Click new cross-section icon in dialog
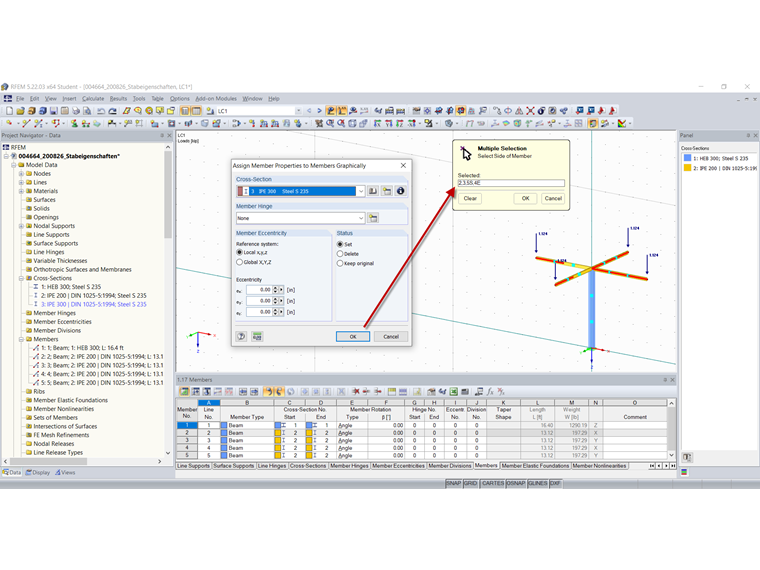This screenshot has height=570, width=760. [x=387, y=191]
